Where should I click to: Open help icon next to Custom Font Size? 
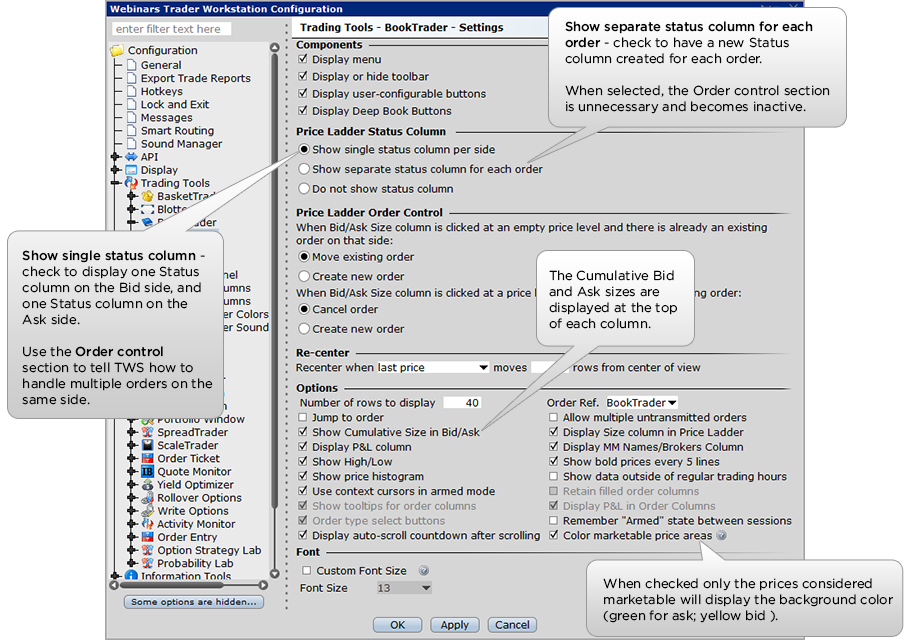424,571
